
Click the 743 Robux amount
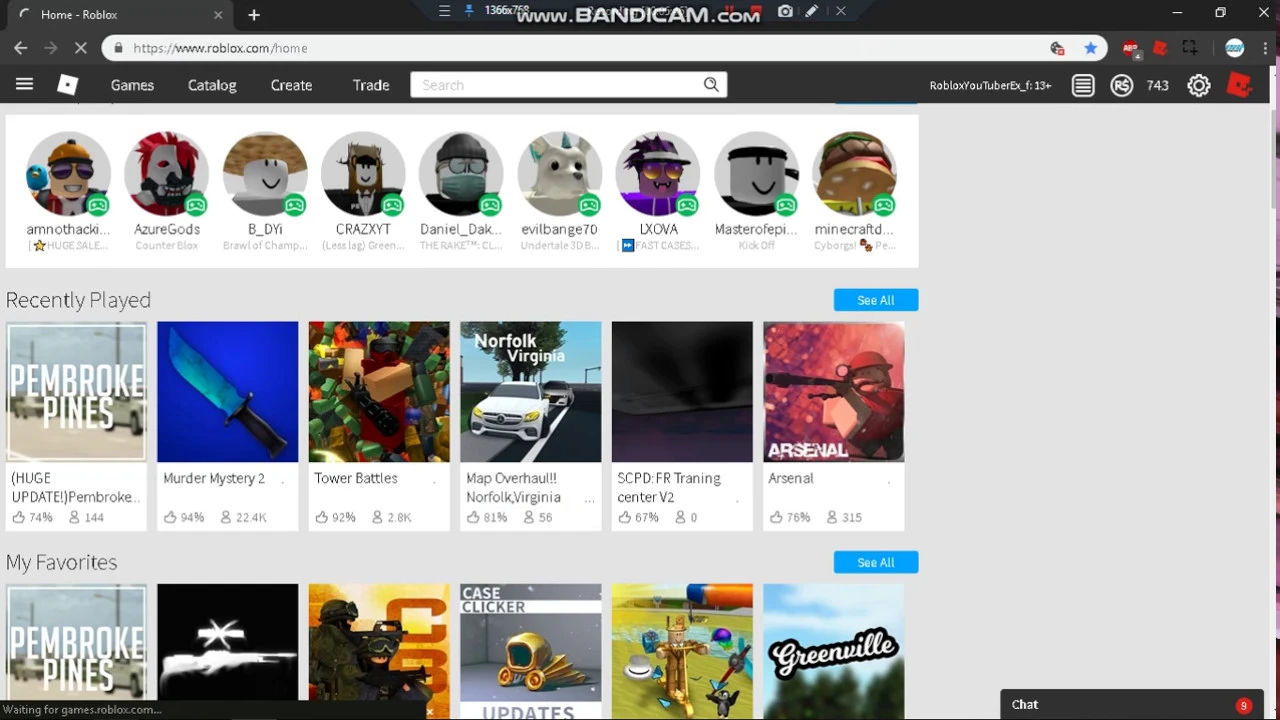[1158, 86]
